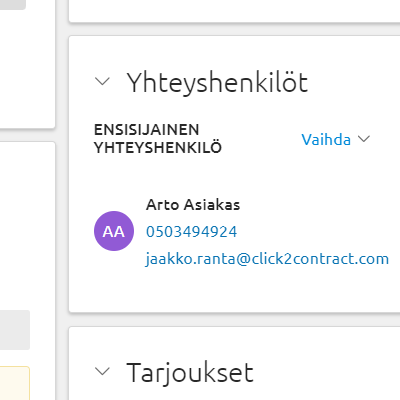This screenshot has height=400, width=400.
Task: Open contact name Arto Asiakas
Action: click(x=193, y=205)
